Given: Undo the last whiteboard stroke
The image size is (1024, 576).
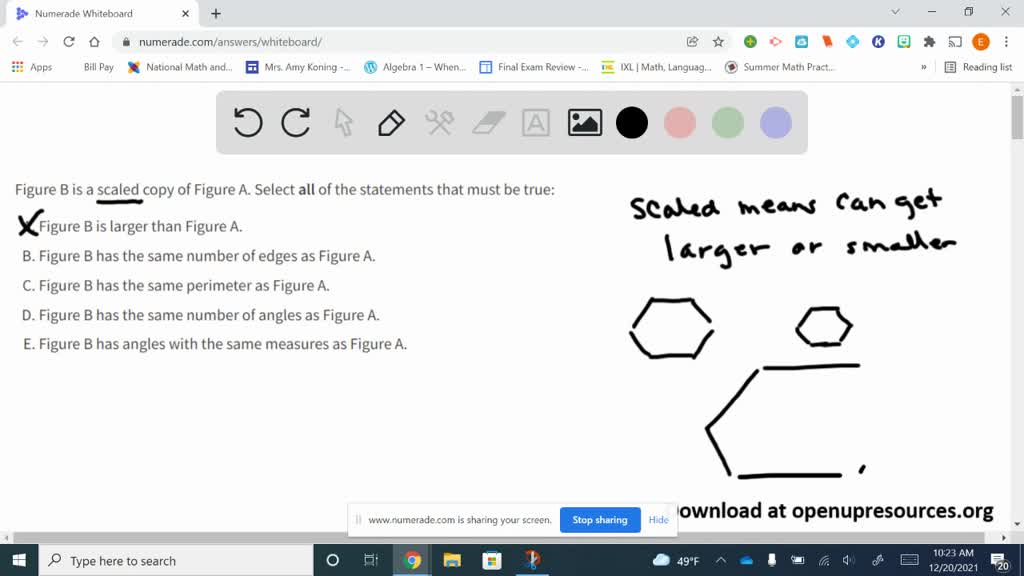Looking at the screenshot, I should click(x=248, y=122).
